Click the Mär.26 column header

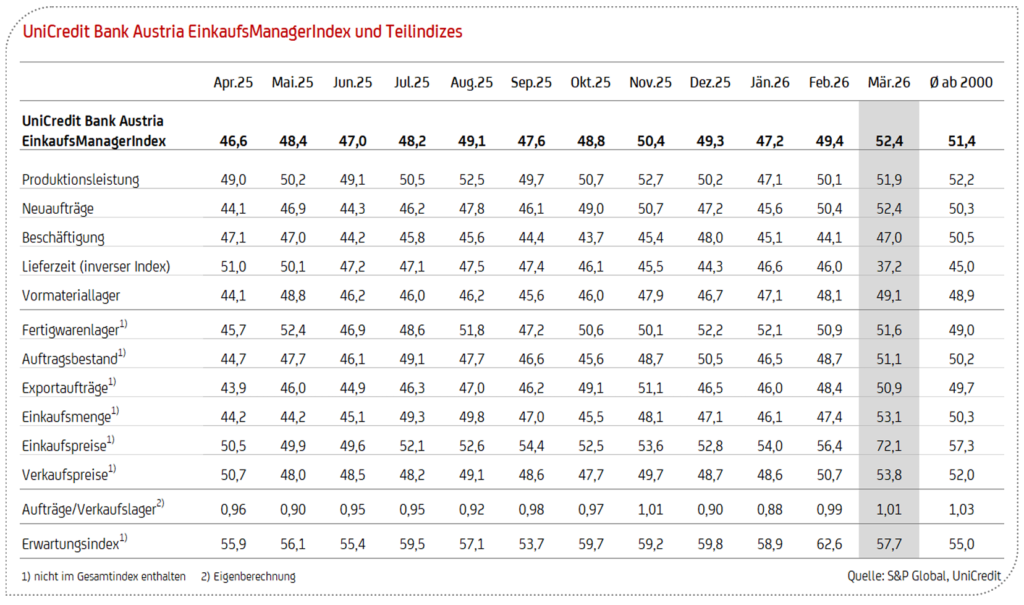[888, 83]
